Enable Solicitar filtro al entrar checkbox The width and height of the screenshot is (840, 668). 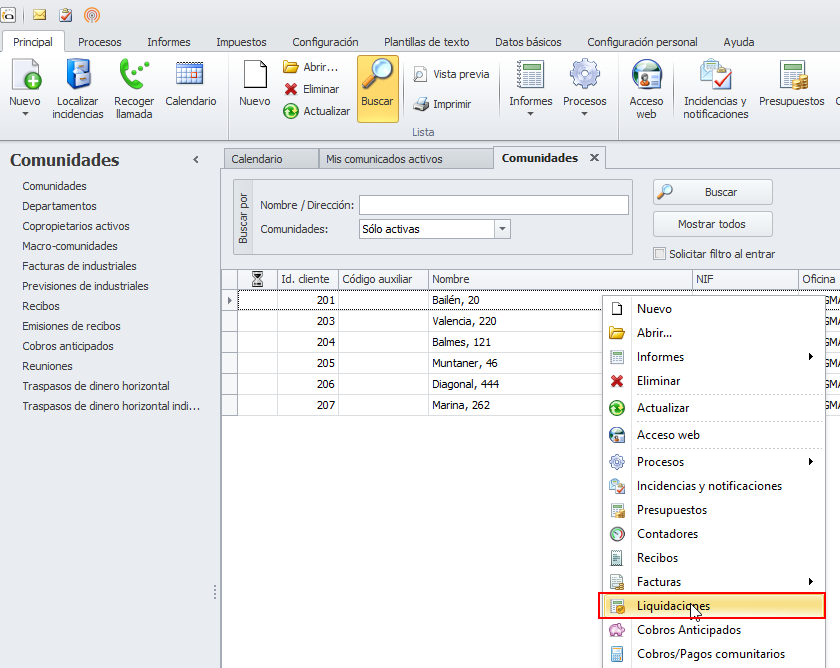click(659, 254)
